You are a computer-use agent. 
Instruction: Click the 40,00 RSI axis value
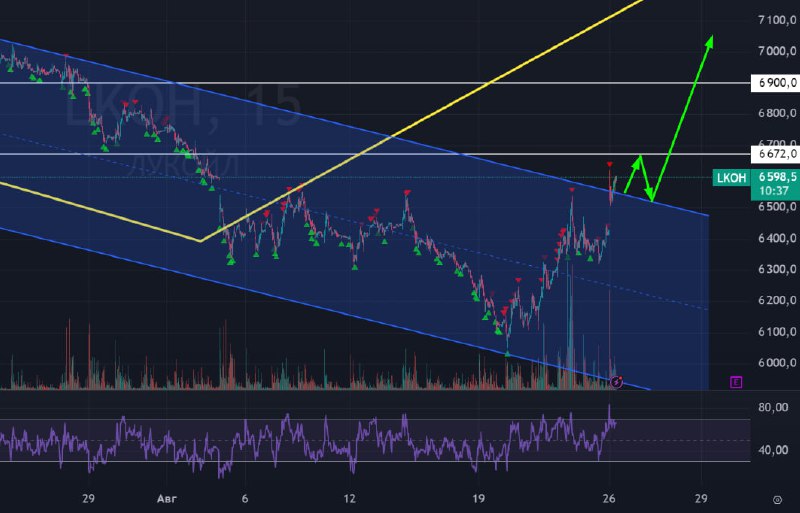773,450
